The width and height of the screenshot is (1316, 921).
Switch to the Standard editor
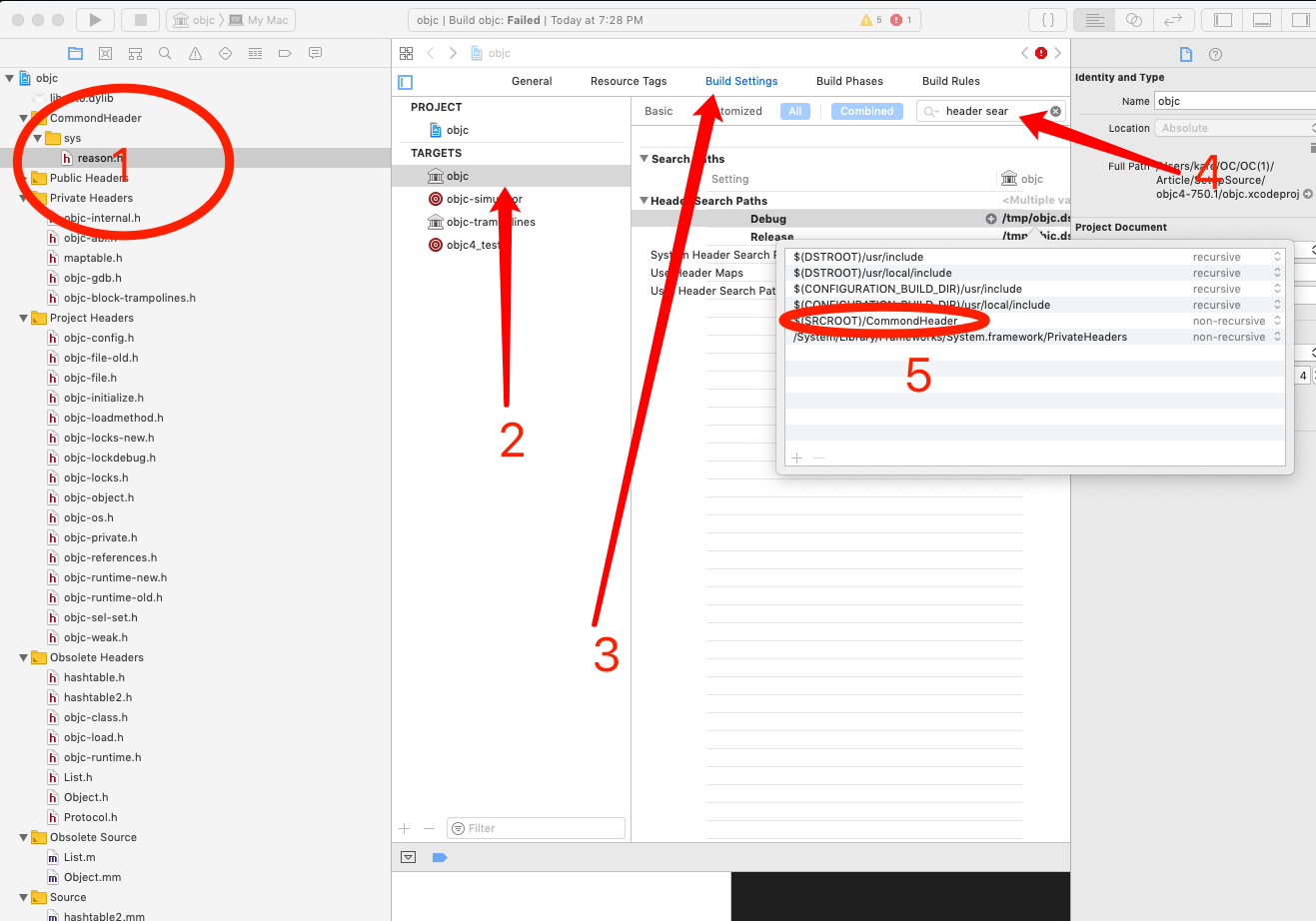tap(1095, 20)
